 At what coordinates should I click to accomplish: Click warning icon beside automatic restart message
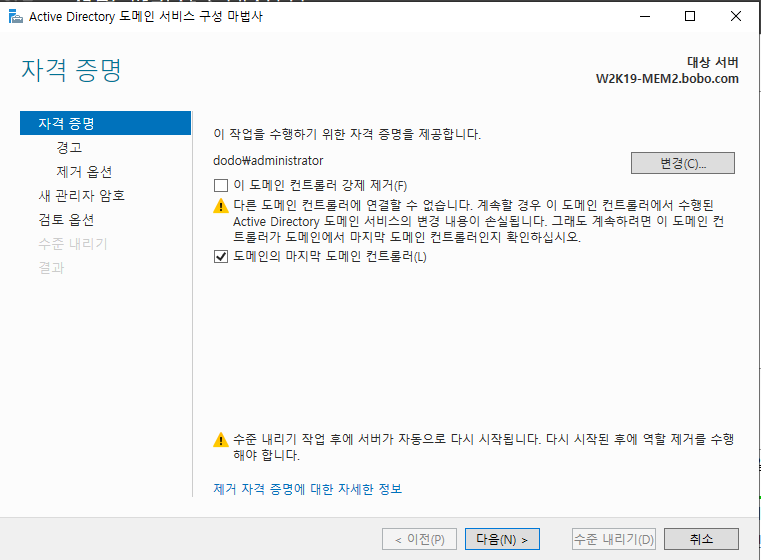pyautogui.click(x=221, y=440)
